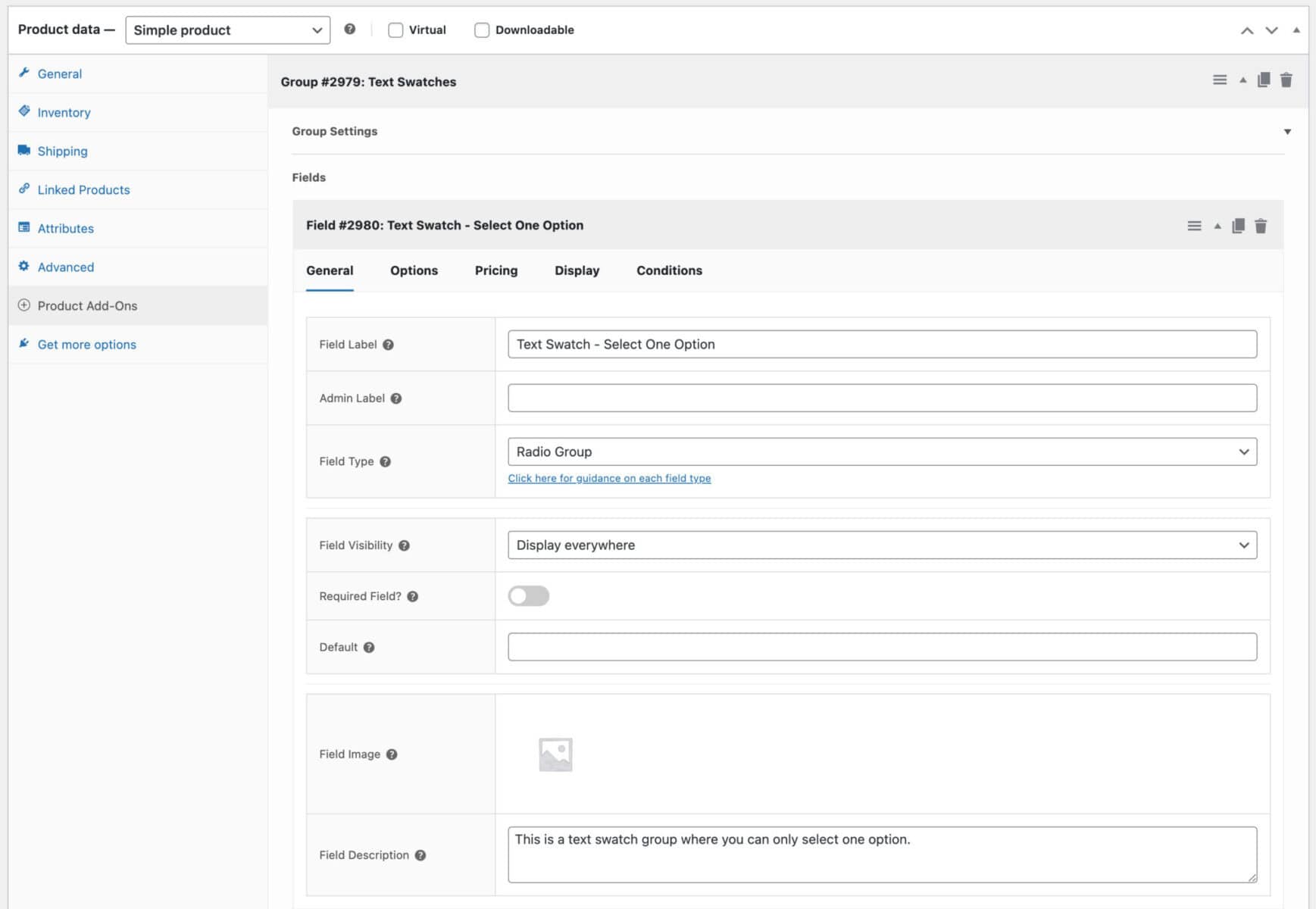Open the Field Visibility dropdown

point(881,545)
